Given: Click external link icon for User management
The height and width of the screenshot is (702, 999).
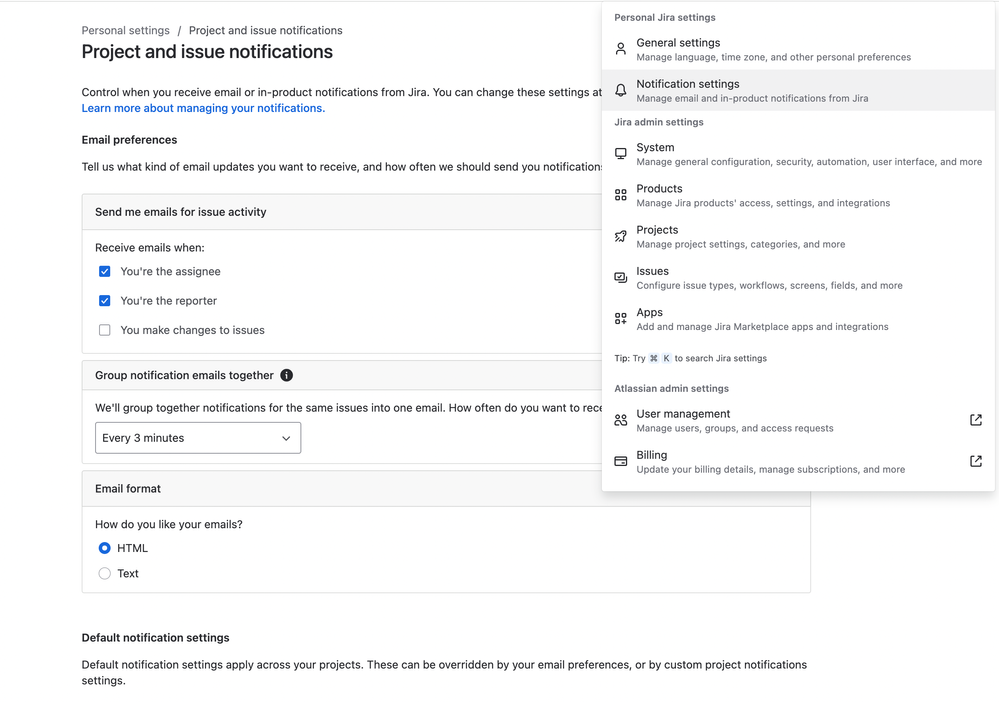Looking at the screenshot, I should pyautogui.click(x=975, y=420).
